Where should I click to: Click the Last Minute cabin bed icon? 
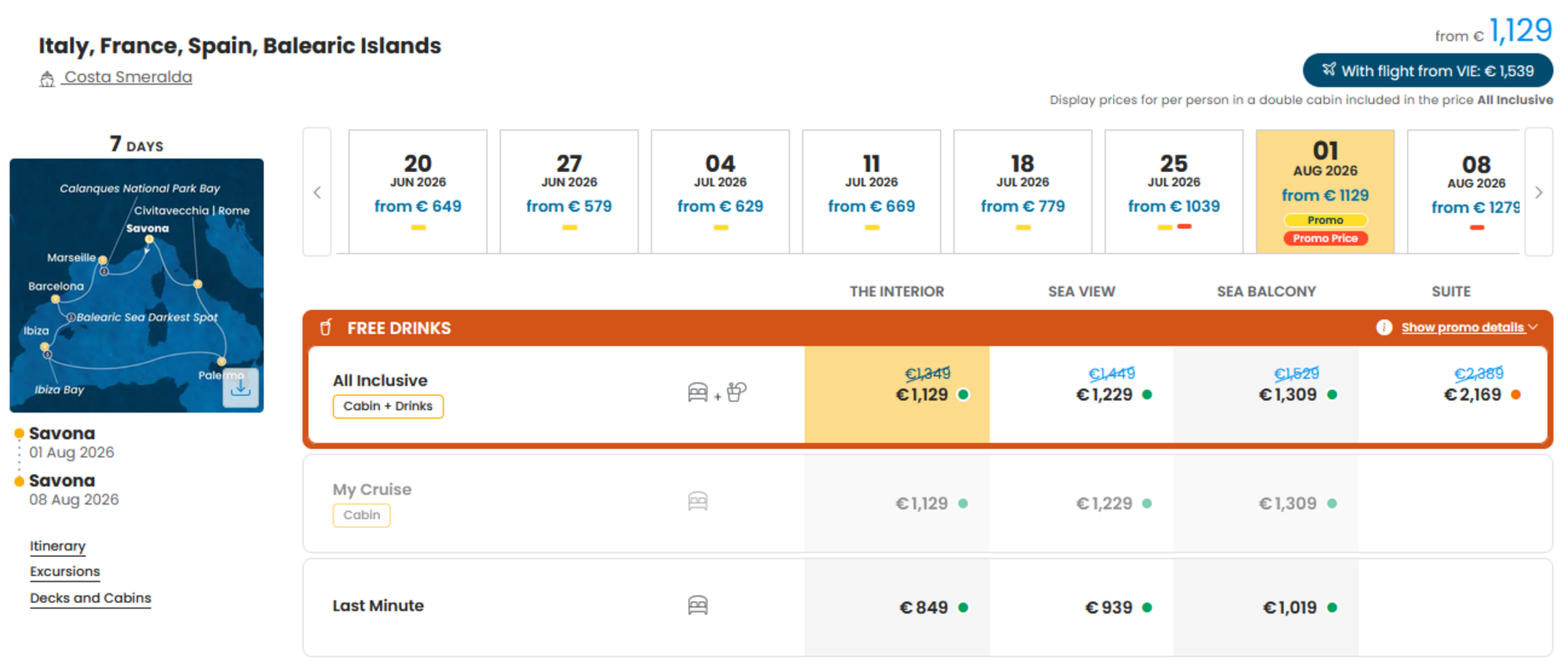coord(698,605)
